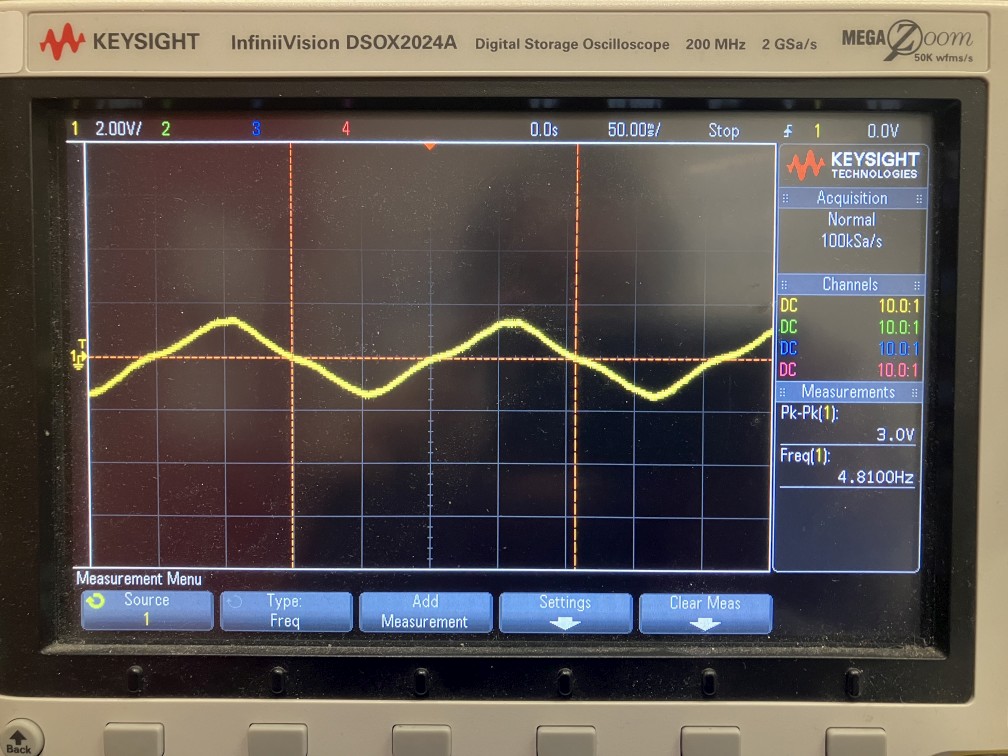Click the rising edge trigger icon
Screen dimensions: 1008x756
pyautogui.click(x=786, y=131)
